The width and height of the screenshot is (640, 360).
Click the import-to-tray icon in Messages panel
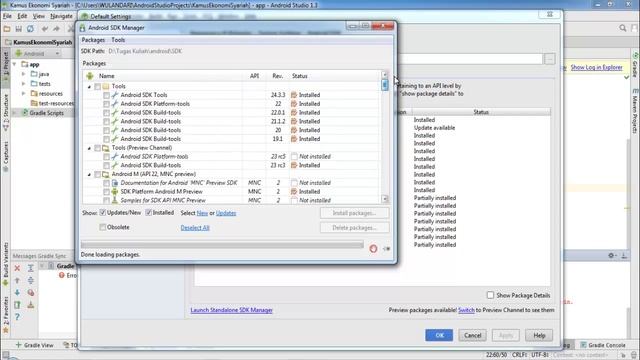pos(31,305)
